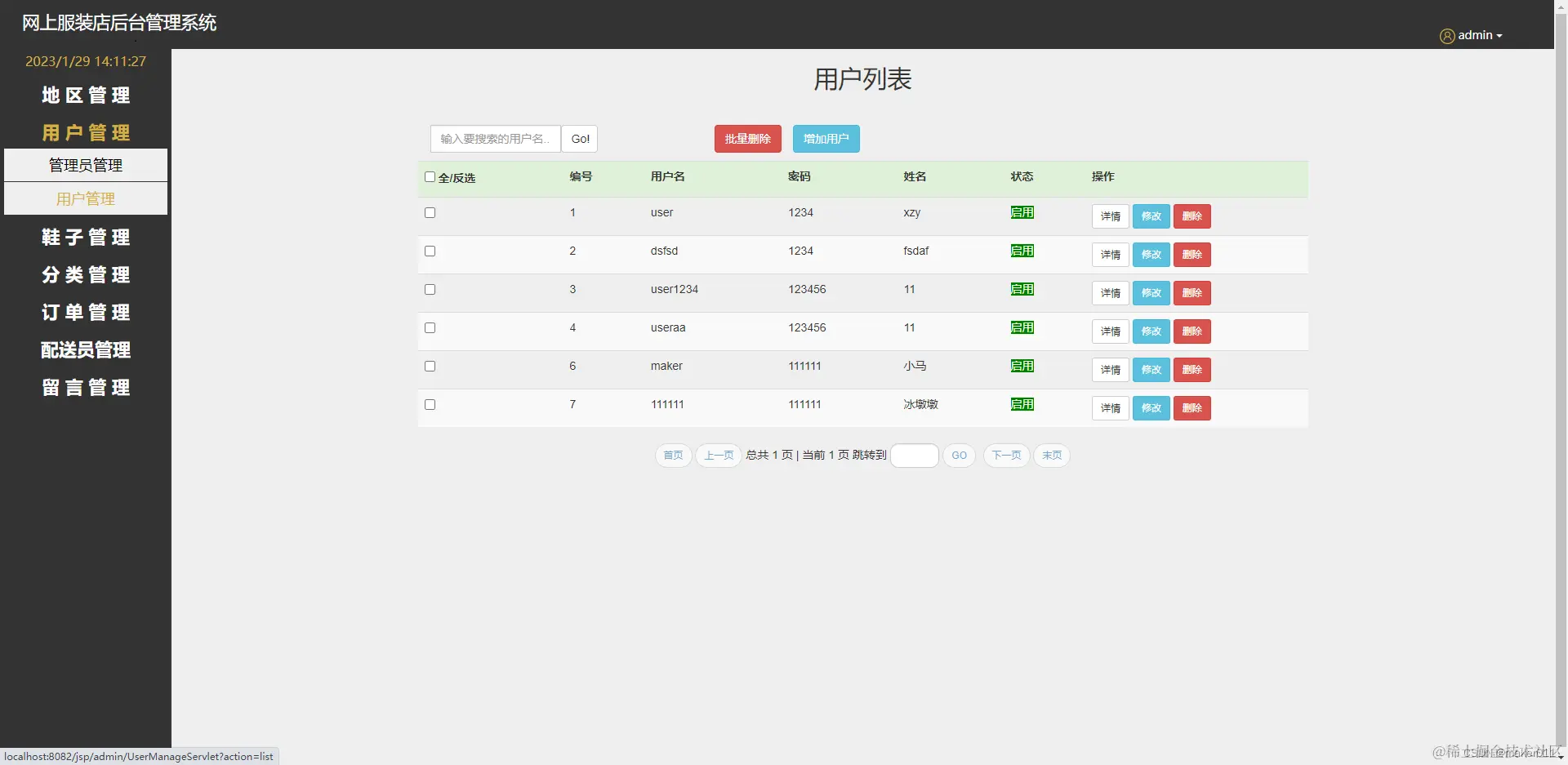This screenshot has width=1568, height=765.
Task: Click 修改 for user1234
Action: click(x=1151, y=293)
